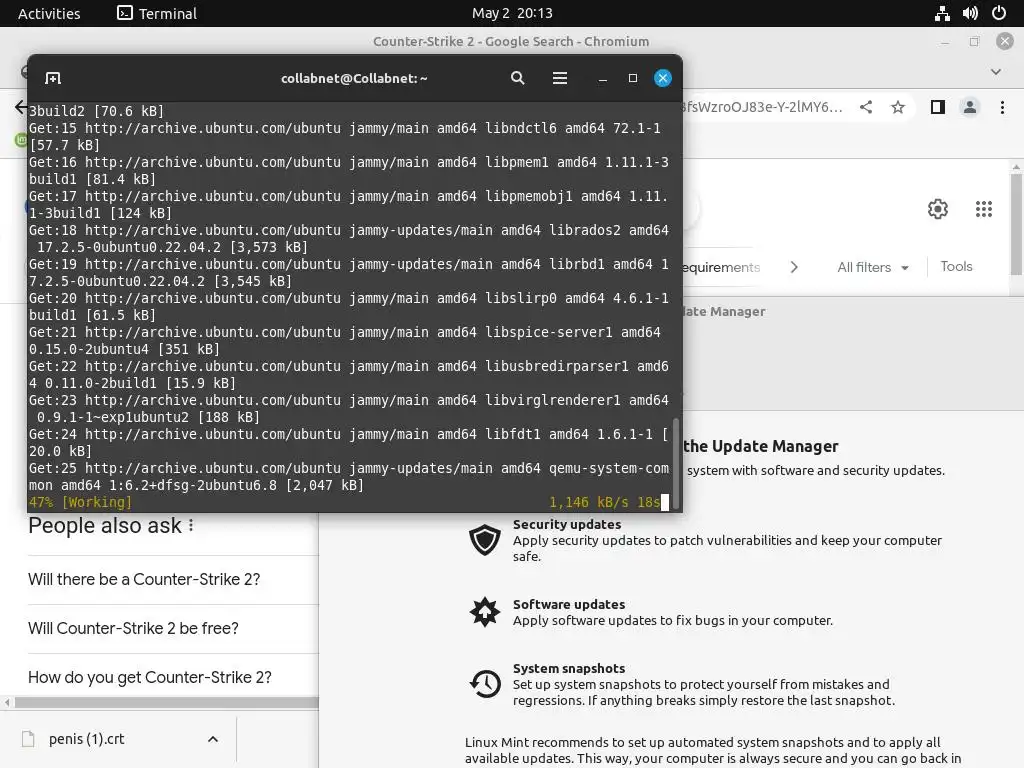Click the System snapshots clock icon
The image size is (1024, 768).
click(x=485, y=684)
